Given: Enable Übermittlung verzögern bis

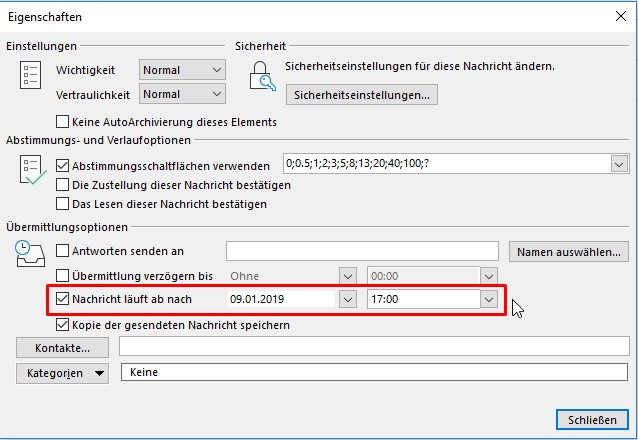Looking at the screenshot, I should pos(62,276).
